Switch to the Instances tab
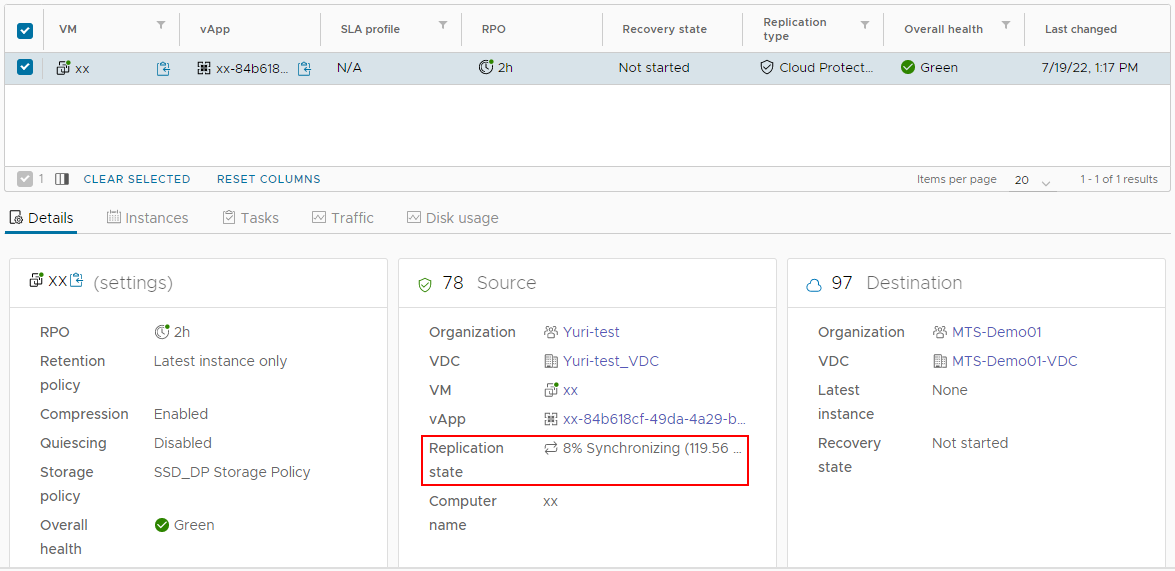Viewport: 1175px width, 571px height. tap(147, 218)
